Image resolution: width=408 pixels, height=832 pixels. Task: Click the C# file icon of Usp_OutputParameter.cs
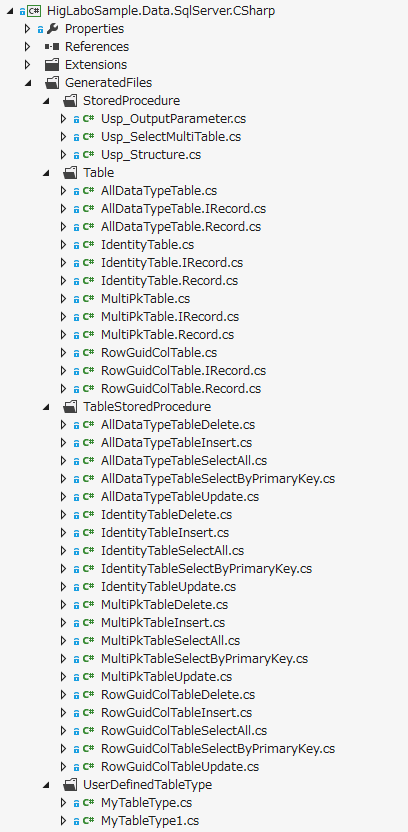click(89, 119)
